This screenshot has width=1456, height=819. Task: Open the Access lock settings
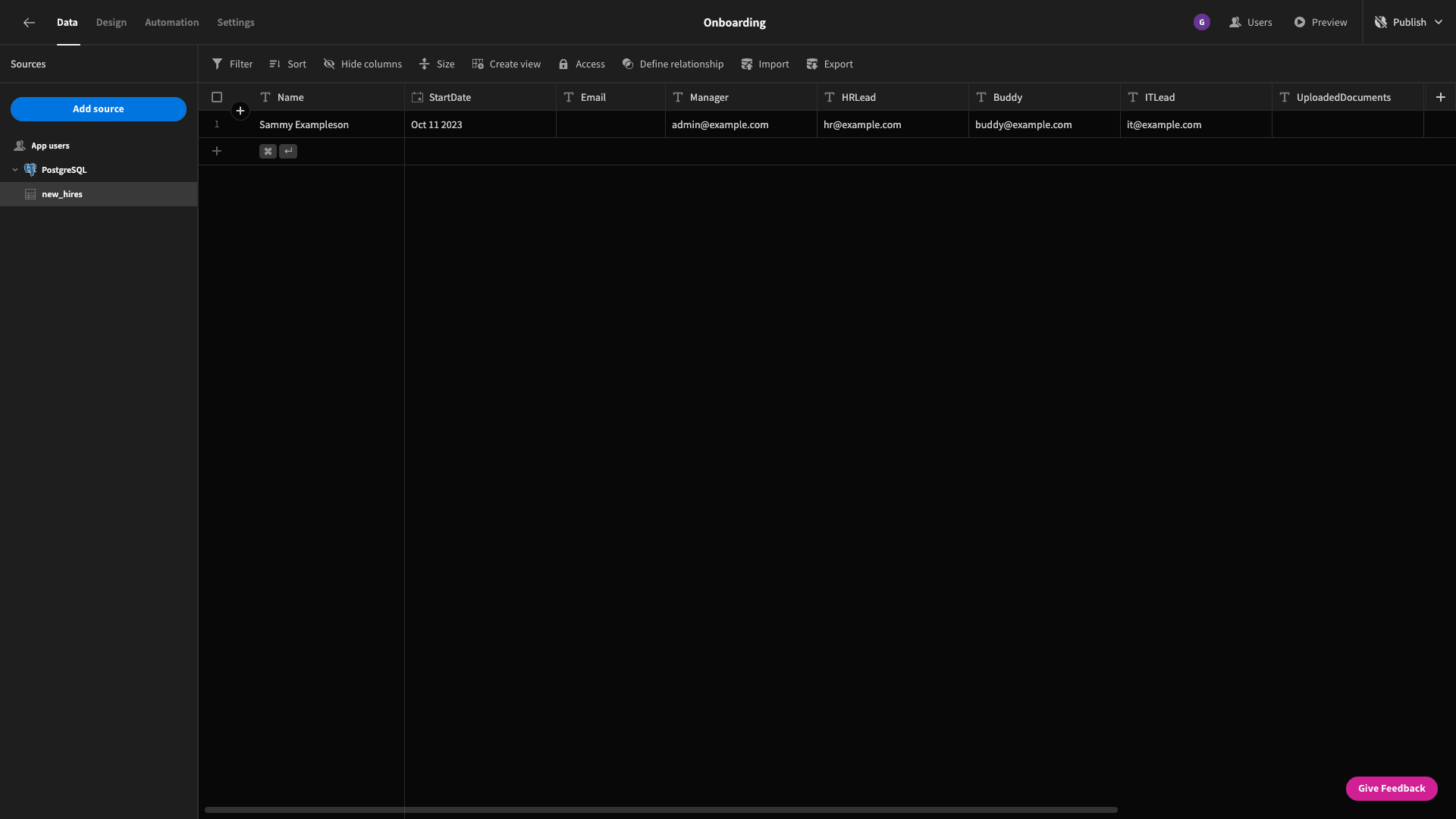[x=582, y=64]
